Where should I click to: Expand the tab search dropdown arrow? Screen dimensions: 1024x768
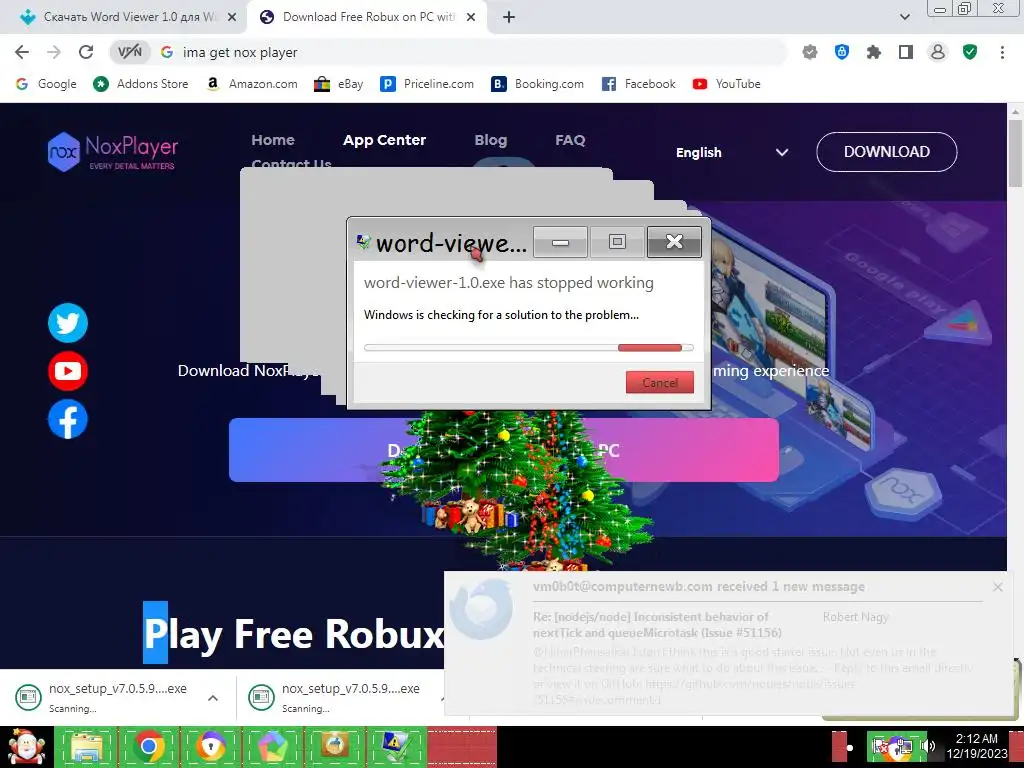pos(905,18)
